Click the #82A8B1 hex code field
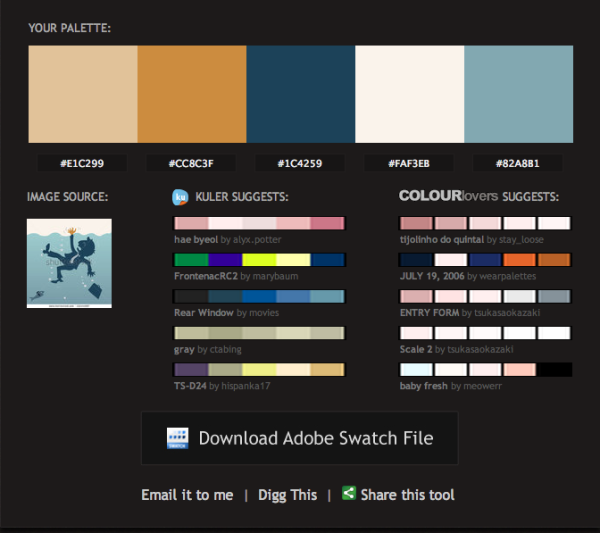 [518, 163]
